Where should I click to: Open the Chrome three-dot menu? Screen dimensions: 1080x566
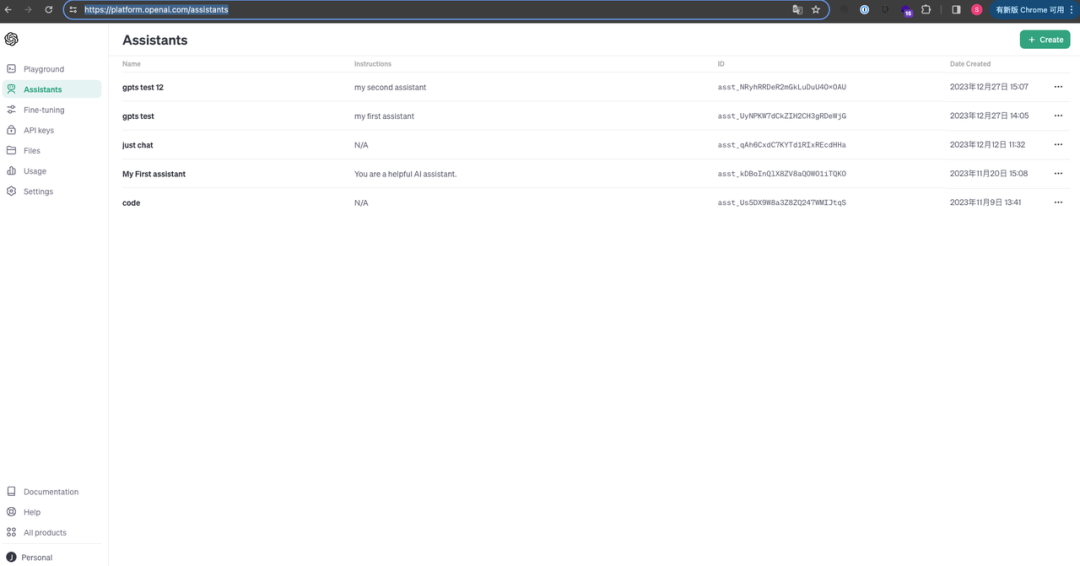tap(1072, 10)
